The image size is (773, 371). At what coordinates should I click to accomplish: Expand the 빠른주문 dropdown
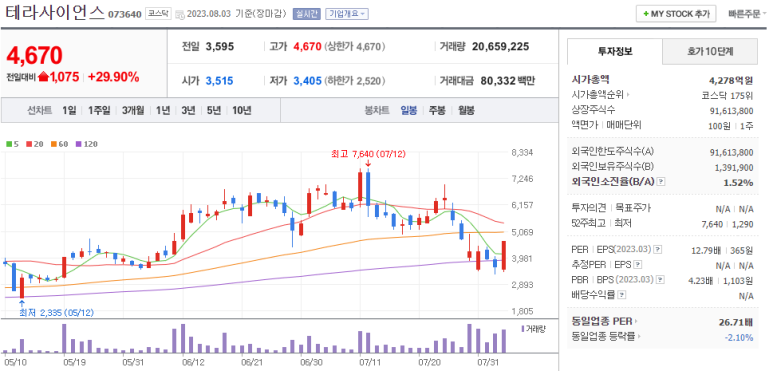coord(747,14)
